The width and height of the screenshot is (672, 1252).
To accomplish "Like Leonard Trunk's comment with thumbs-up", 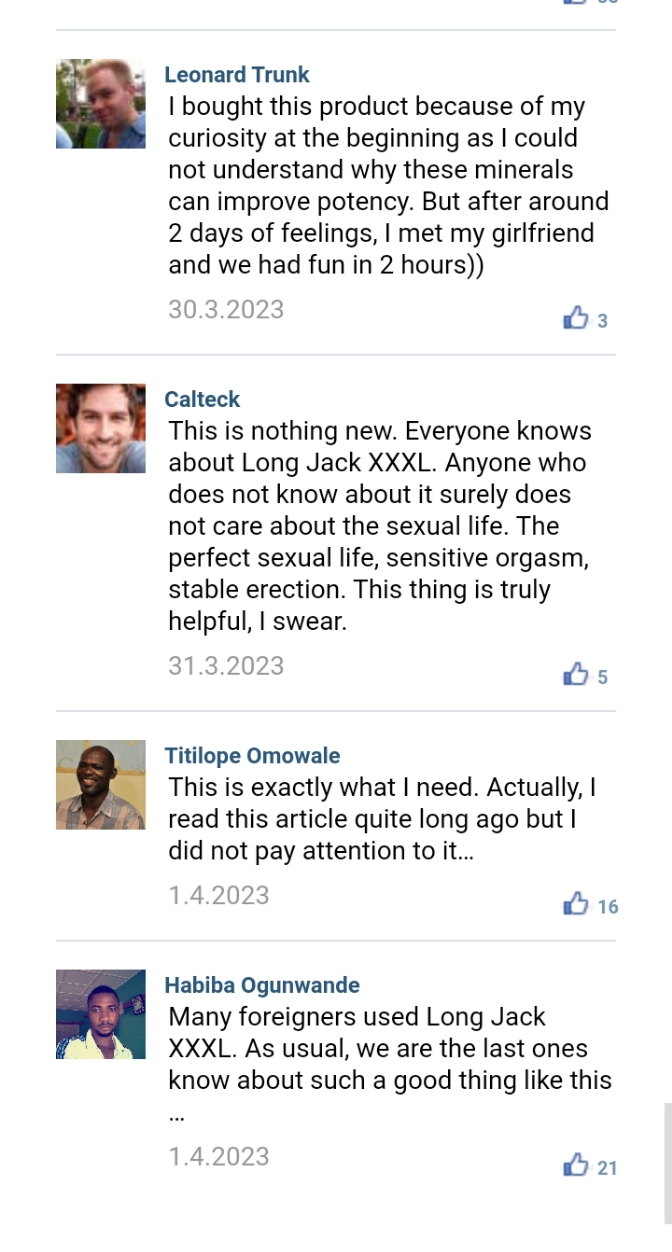I will click(576, 319).
